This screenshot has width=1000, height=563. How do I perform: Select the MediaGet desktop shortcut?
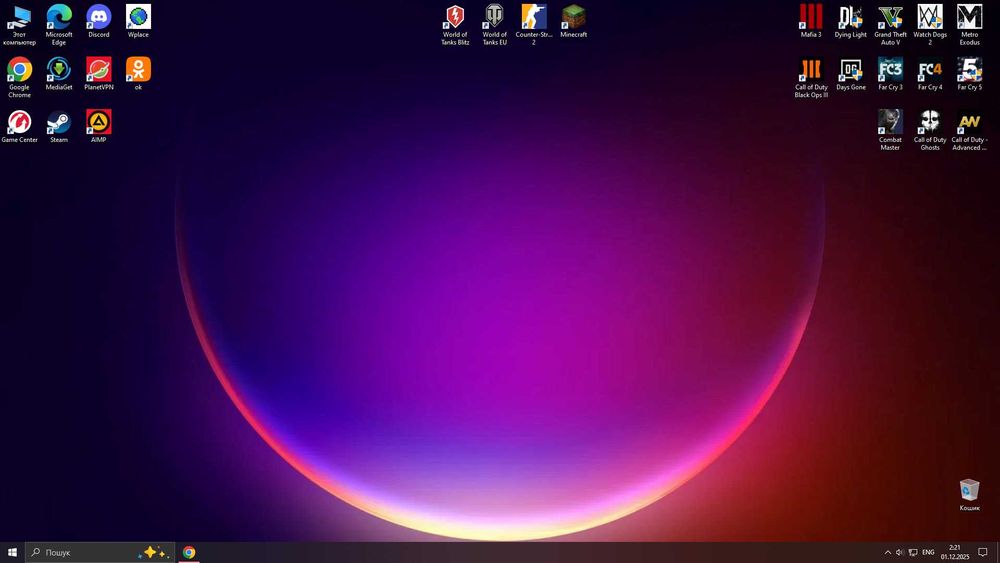click(59, 73)
